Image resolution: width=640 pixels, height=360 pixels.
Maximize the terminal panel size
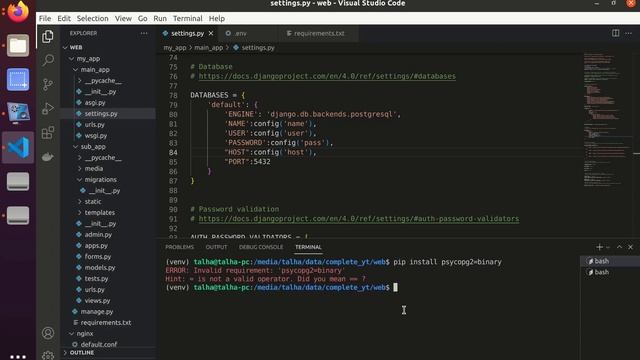619,247
